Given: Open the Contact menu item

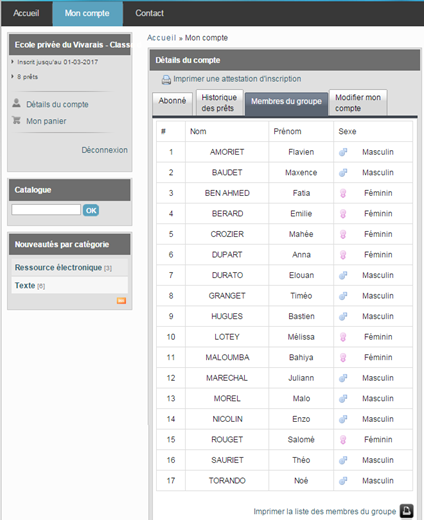Looking at the screenshot, I should click(x=149, y=13).
